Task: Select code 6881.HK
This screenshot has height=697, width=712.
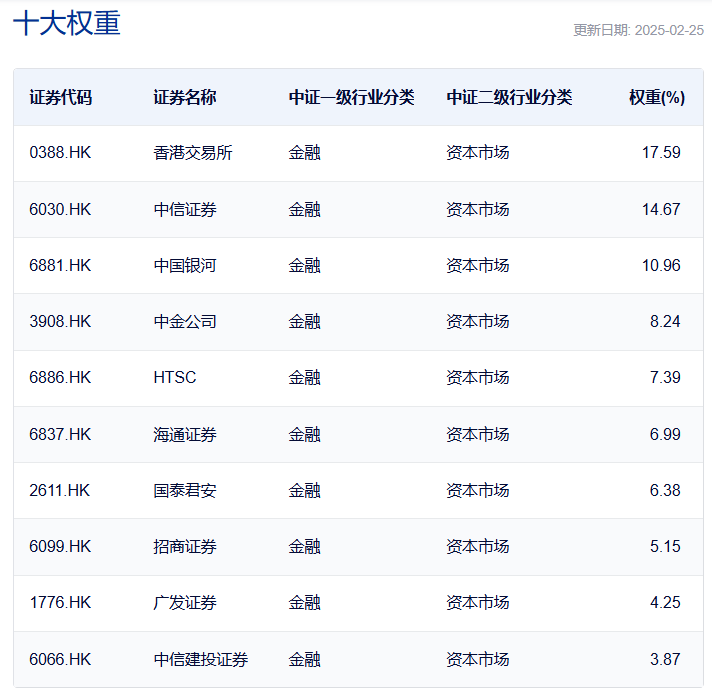Action: click(x=60, y=266)
